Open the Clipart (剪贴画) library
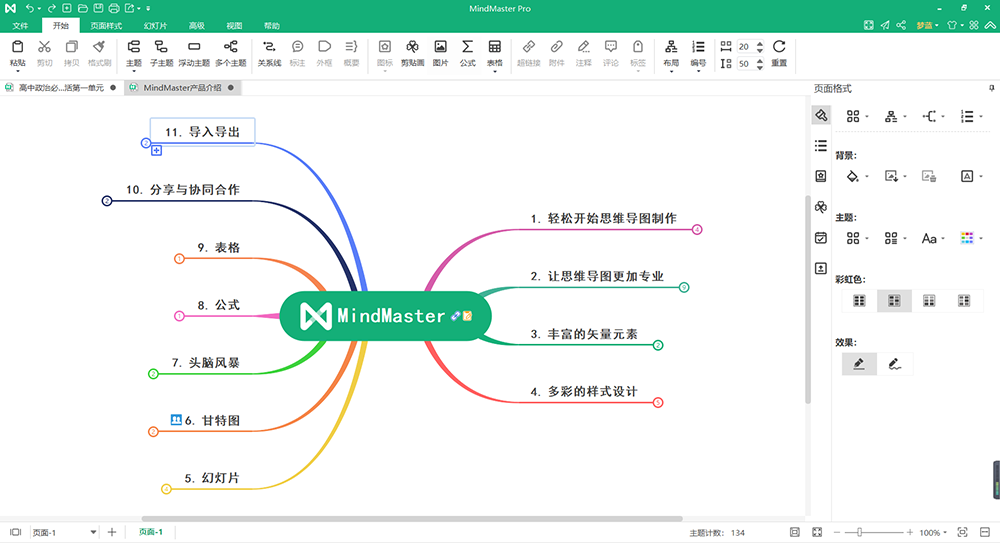This screenshot has height=543, width=1000. pos(413,53)
